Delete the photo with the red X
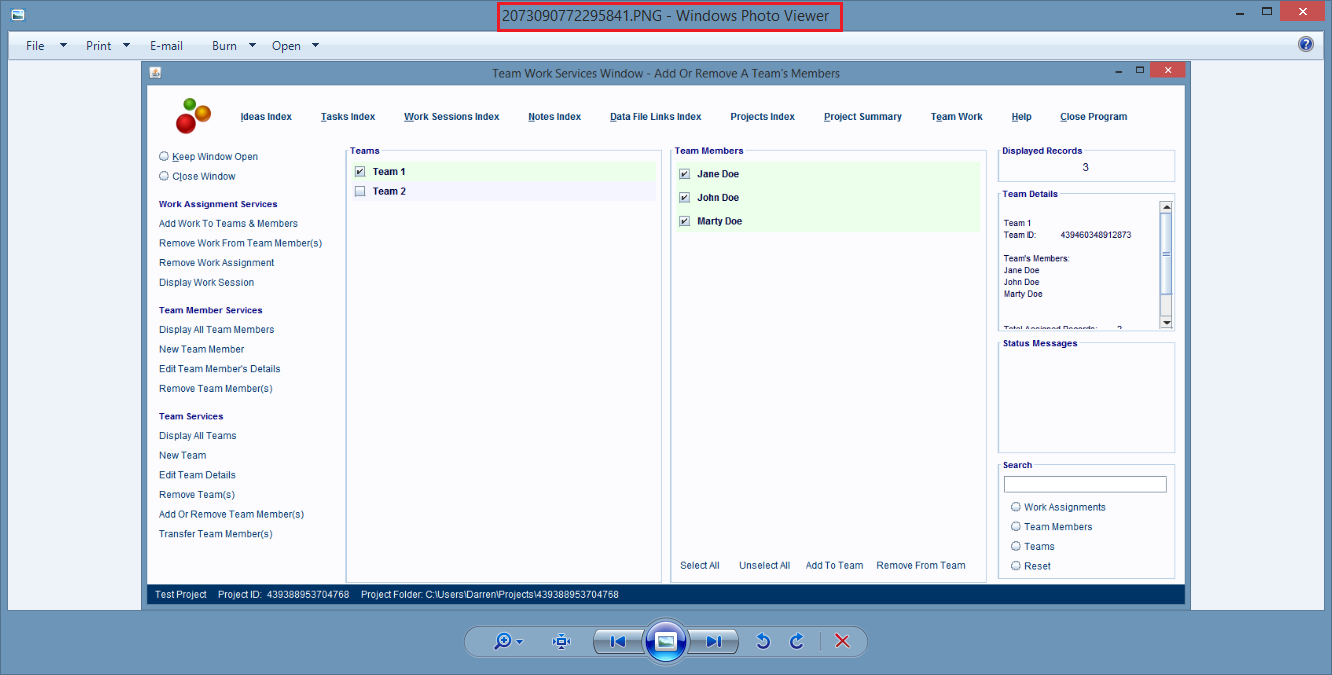The height and width of the screenshot is (675, 1332). (x=842, y=641)
